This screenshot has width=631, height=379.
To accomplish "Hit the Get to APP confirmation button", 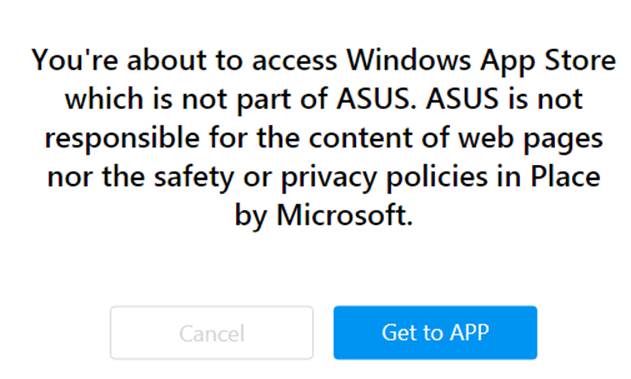I will tap(435, 333).
